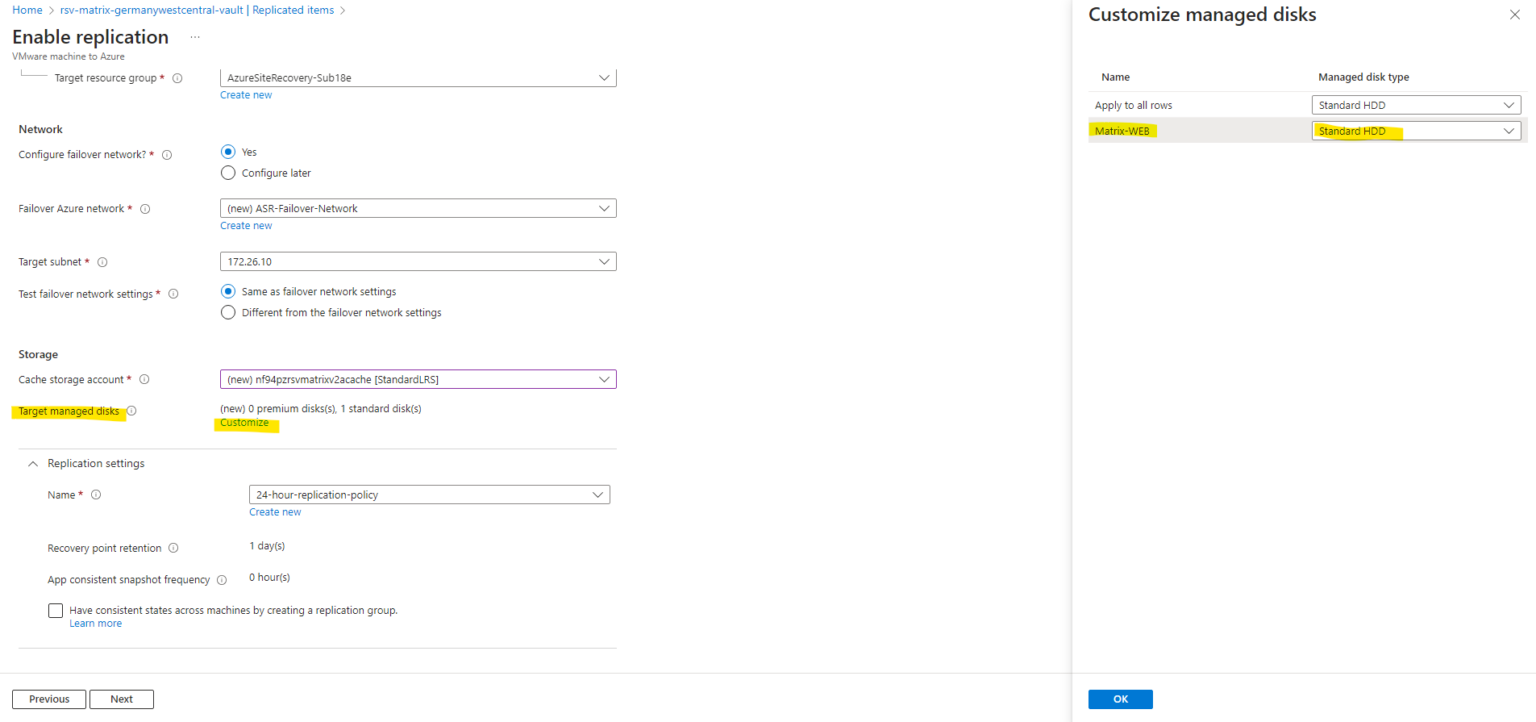Image resolution: width=1536 pixels, height=722 pixels.
Task: Click the info icon beside Configure failover network
Action: [166, 154]
